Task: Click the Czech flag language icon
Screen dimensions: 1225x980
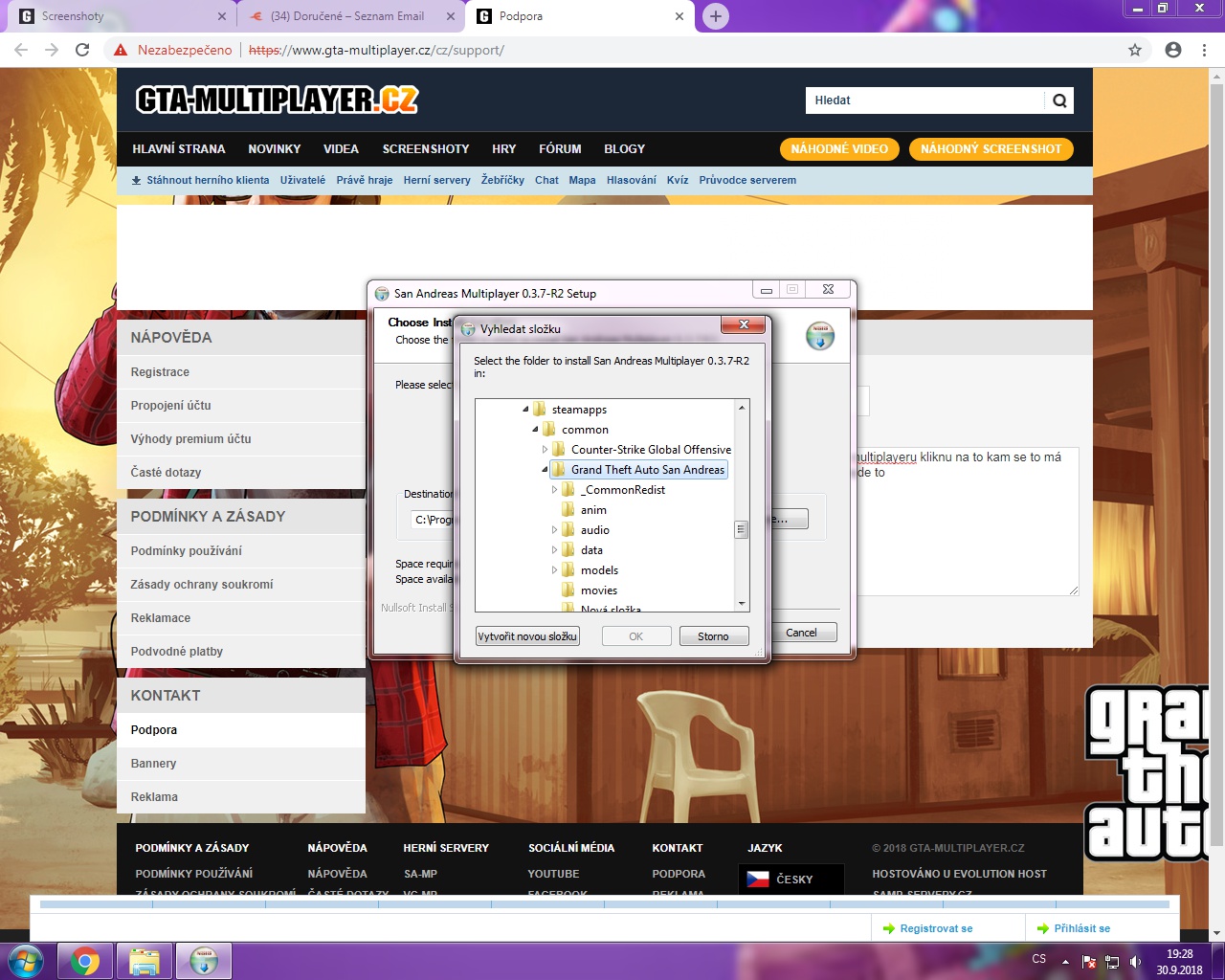Action: click(758, 879)
